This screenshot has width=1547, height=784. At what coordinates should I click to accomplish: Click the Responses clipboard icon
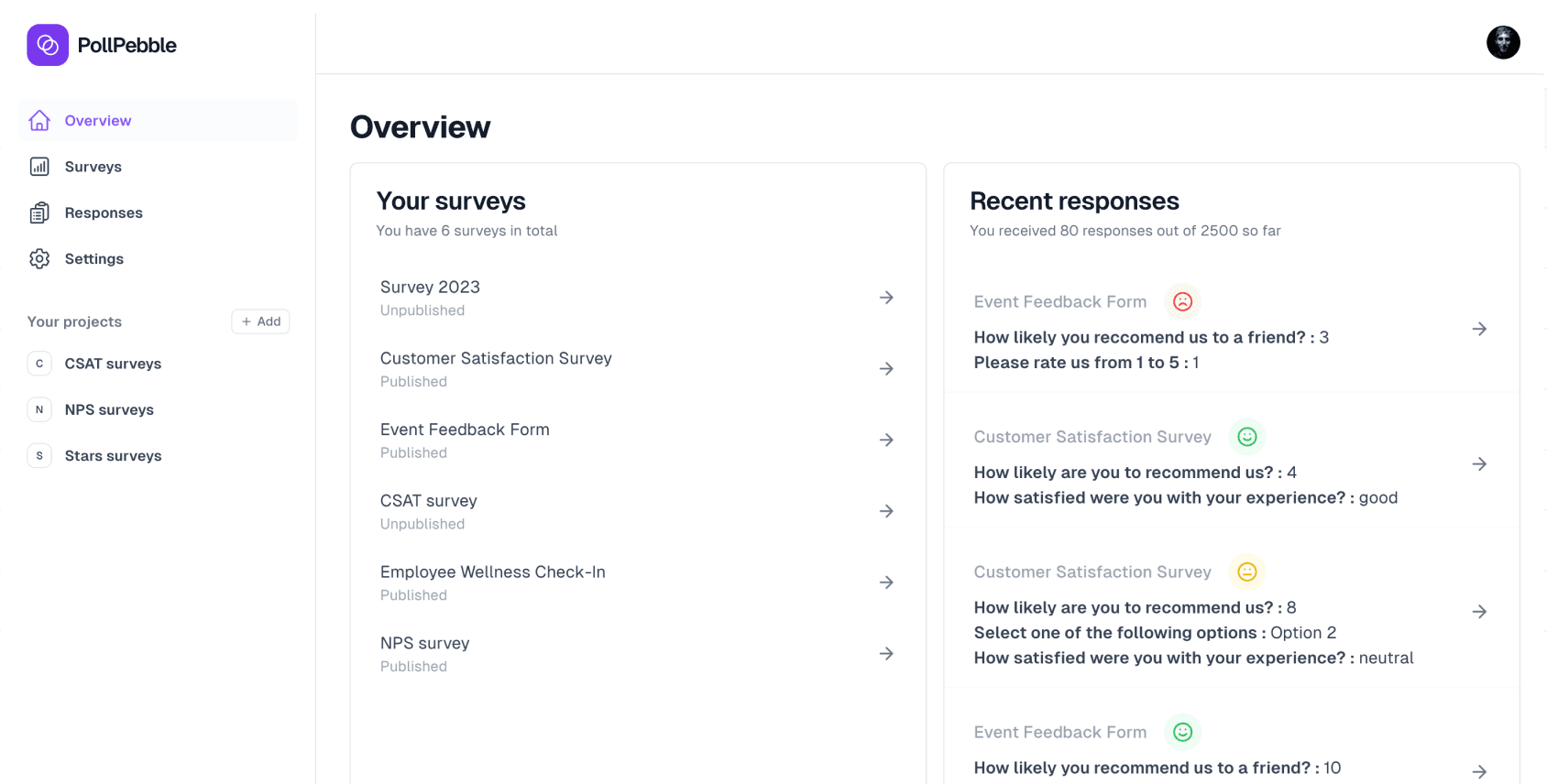(x=39, y=213)
